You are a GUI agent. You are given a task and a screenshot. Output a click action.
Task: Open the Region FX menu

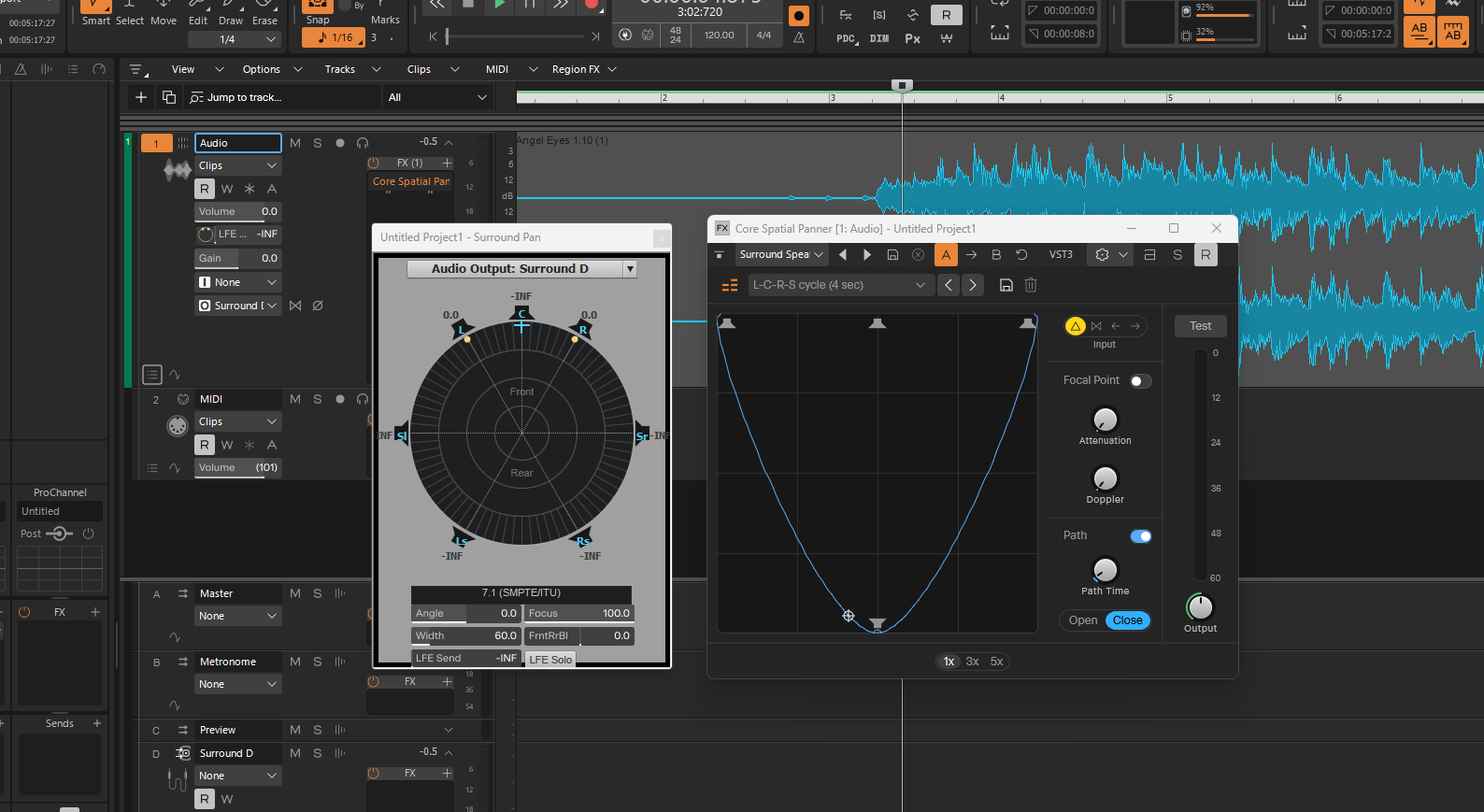click(576, 69)
